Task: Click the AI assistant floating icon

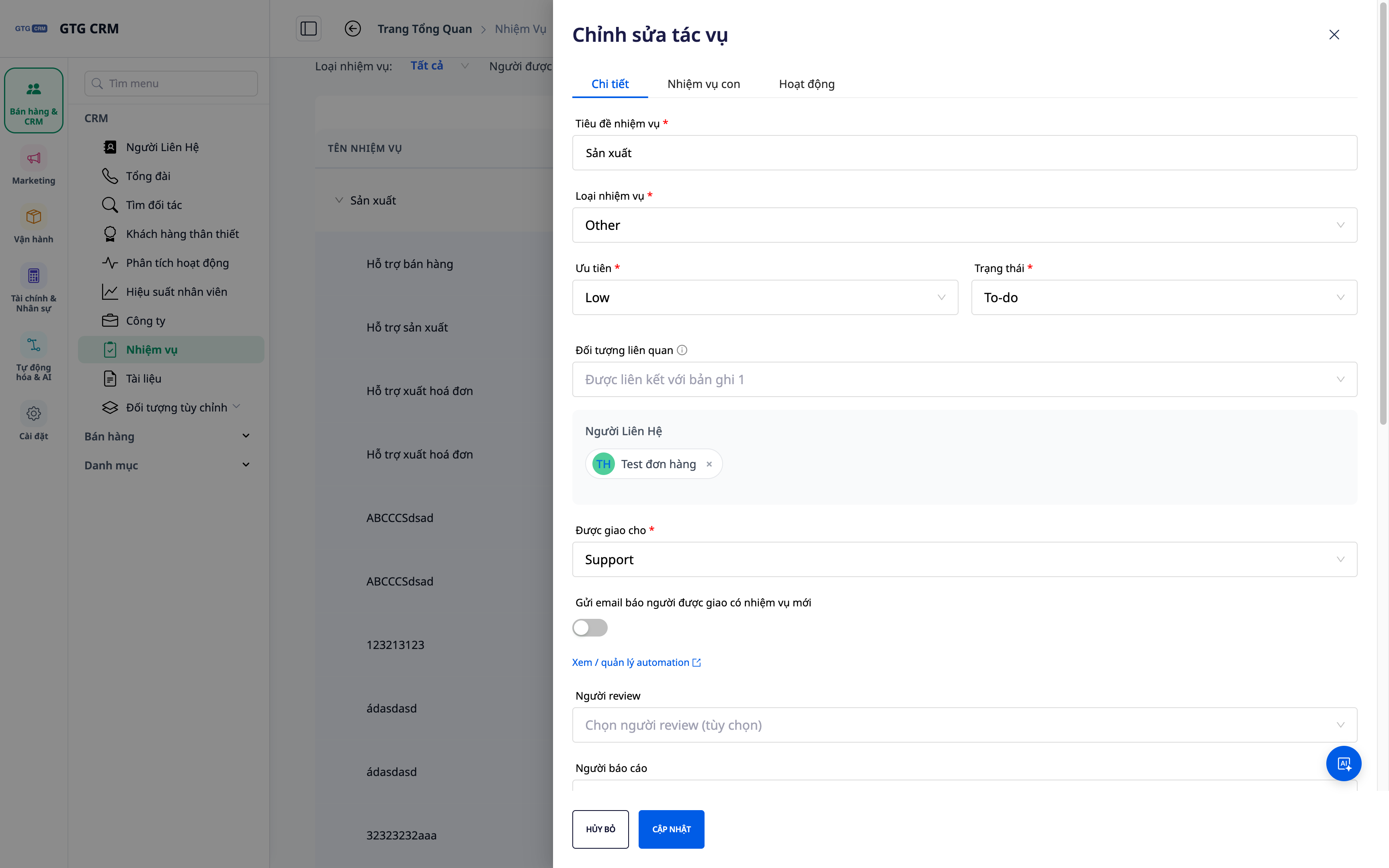Action: pos(1343,764)
